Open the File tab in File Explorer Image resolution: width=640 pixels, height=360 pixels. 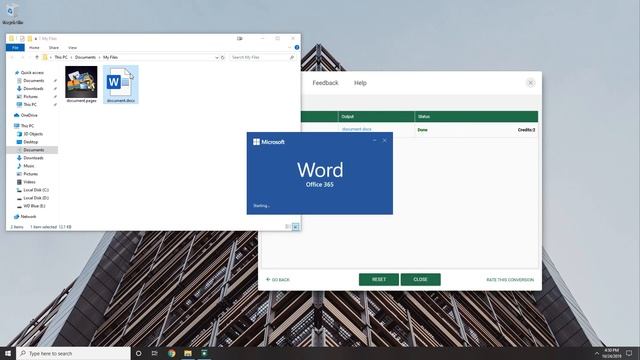(x=15, y=48)
